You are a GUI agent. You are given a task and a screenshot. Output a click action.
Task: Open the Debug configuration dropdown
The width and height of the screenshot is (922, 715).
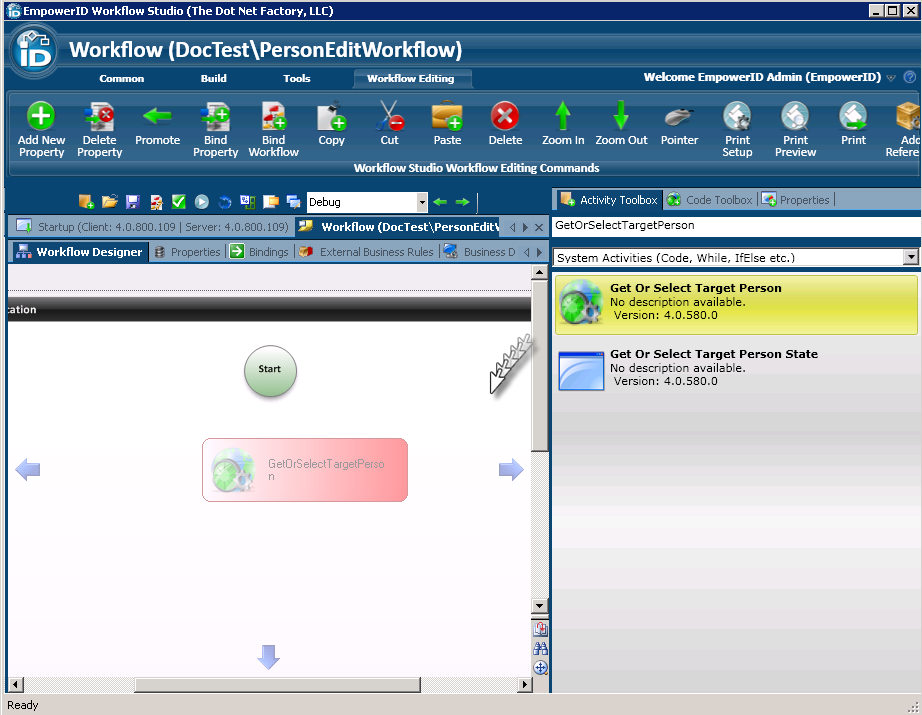[x=422, y=202]
